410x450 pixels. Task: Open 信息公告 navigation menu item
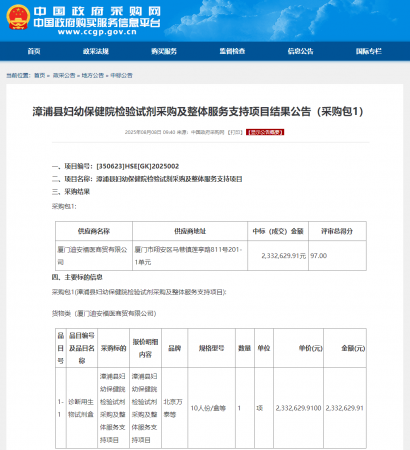pyautogui.click(x=300, y=51)
